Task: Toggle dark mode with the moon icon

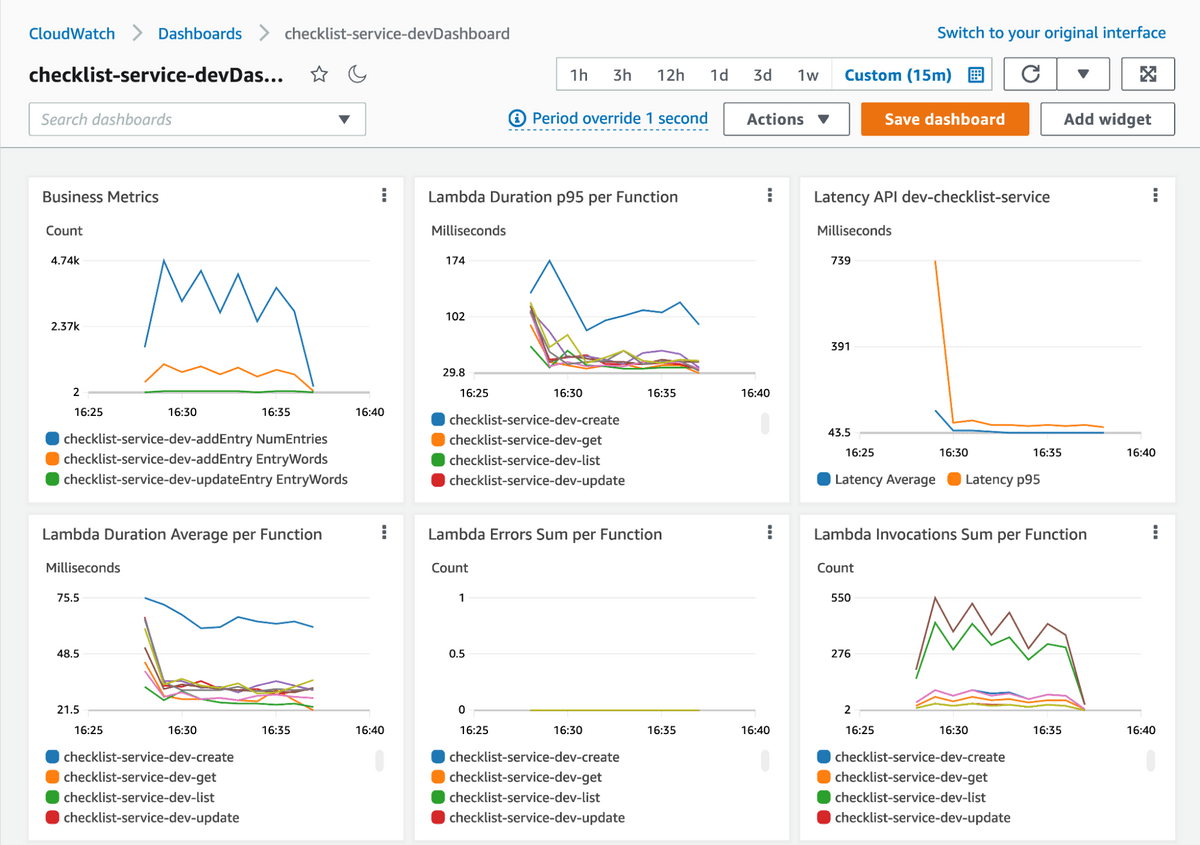Action: click(x=357, y=74)
